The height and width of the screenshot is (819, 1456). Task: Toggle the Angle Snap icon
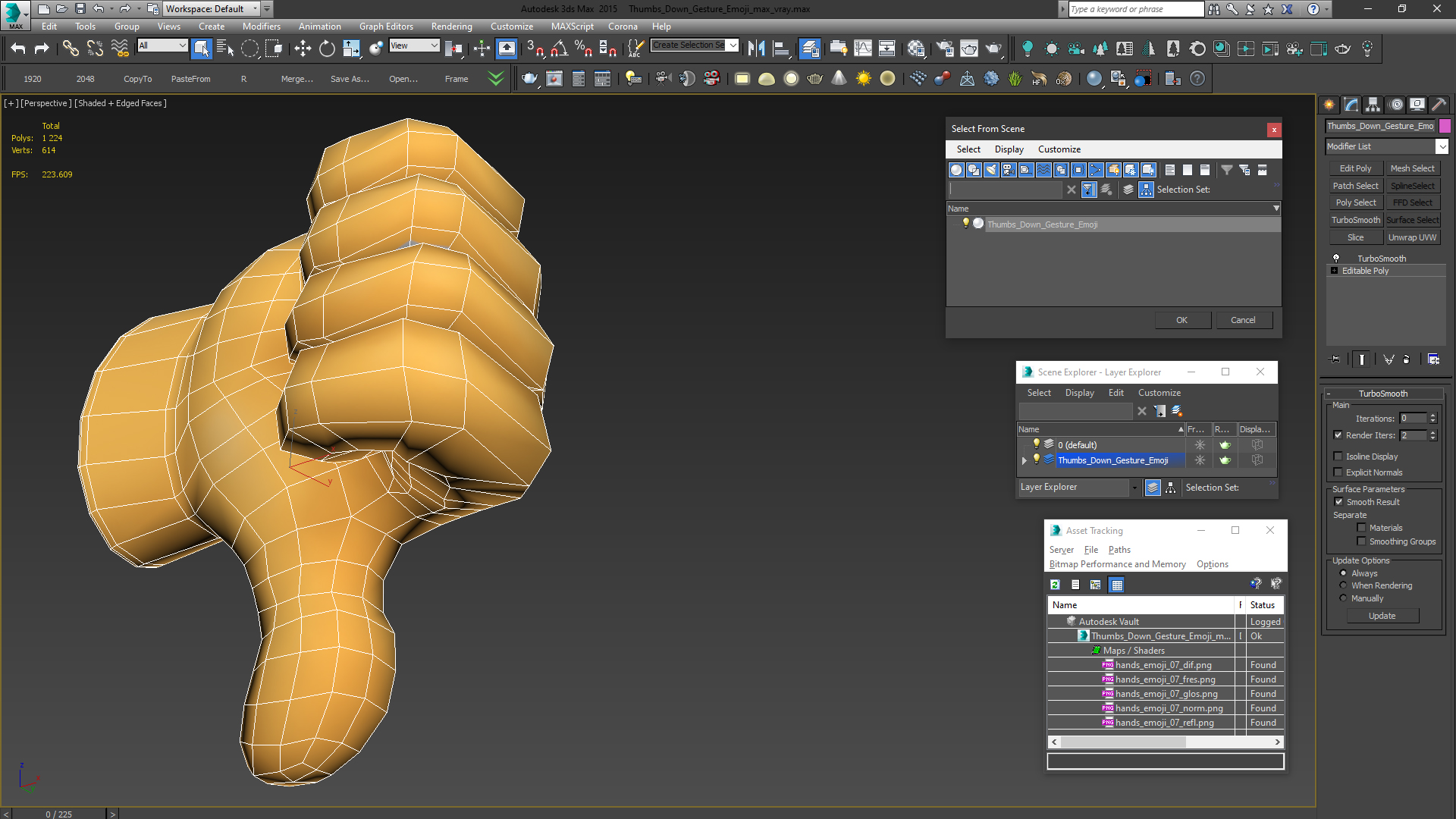pyautogui.click(x=559, y=49)
